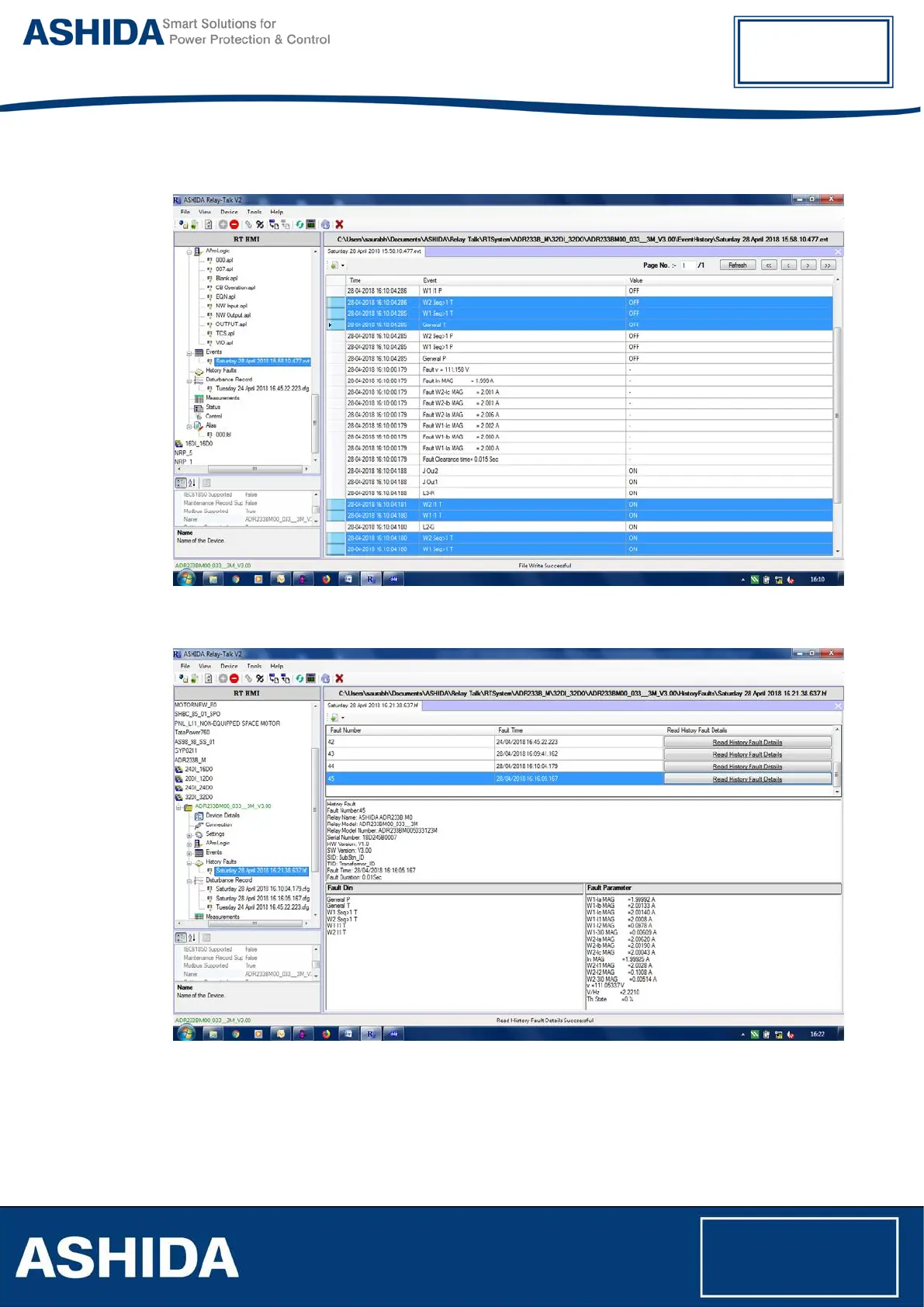Click the Refresh button in upper window
The image size is (924, 1307).
pos(738,265)
